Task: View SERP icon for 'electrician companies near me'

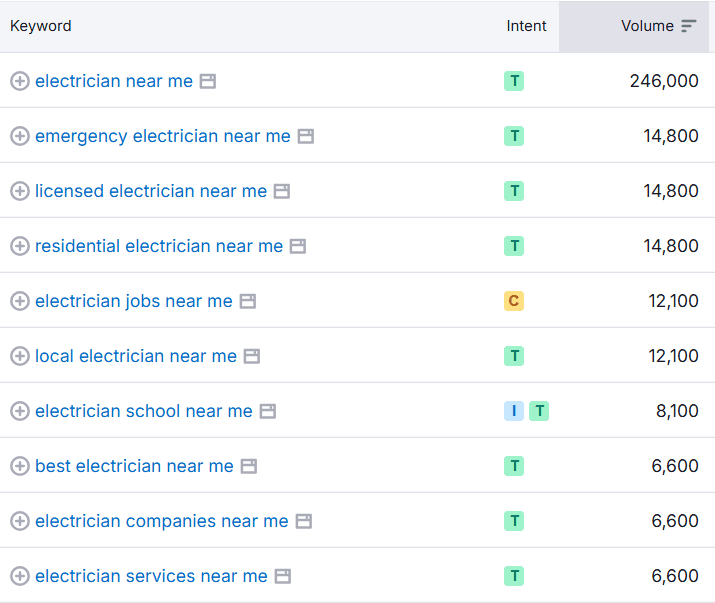Action: pos(304,521)
